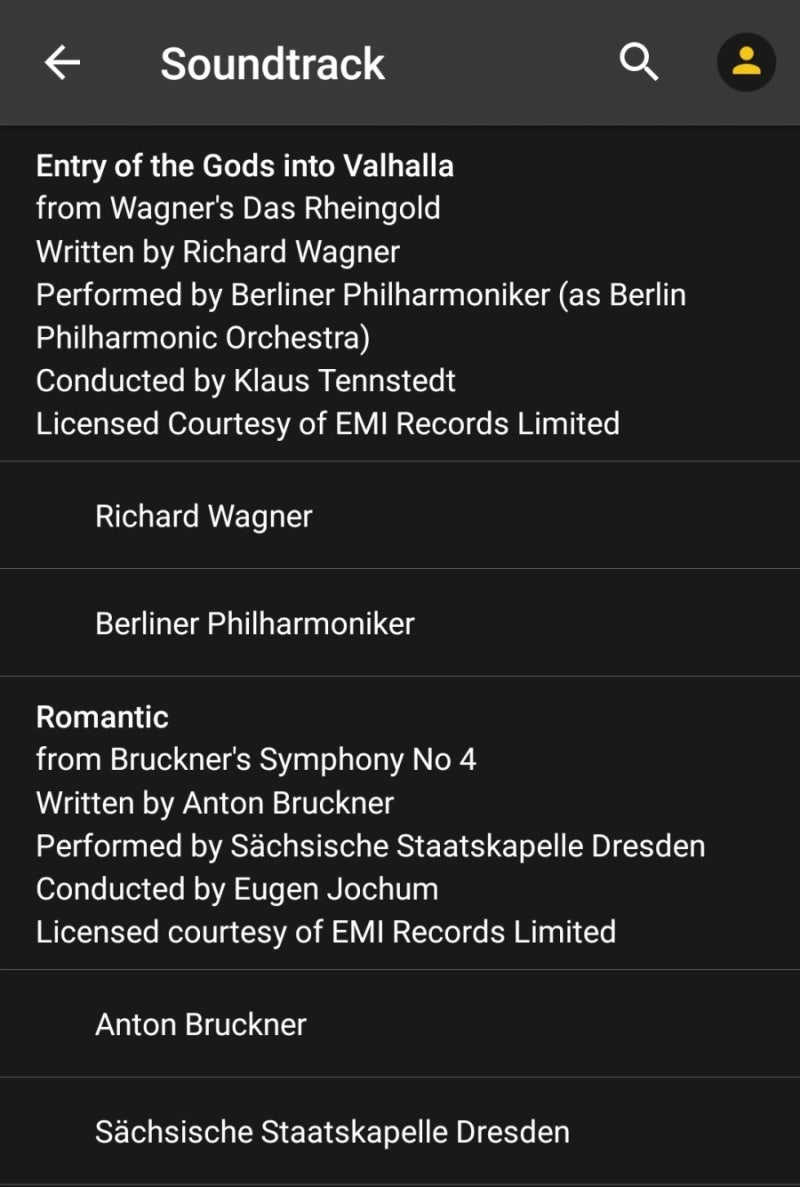Open the yellow user profile icon

click(x=746, y=62)
